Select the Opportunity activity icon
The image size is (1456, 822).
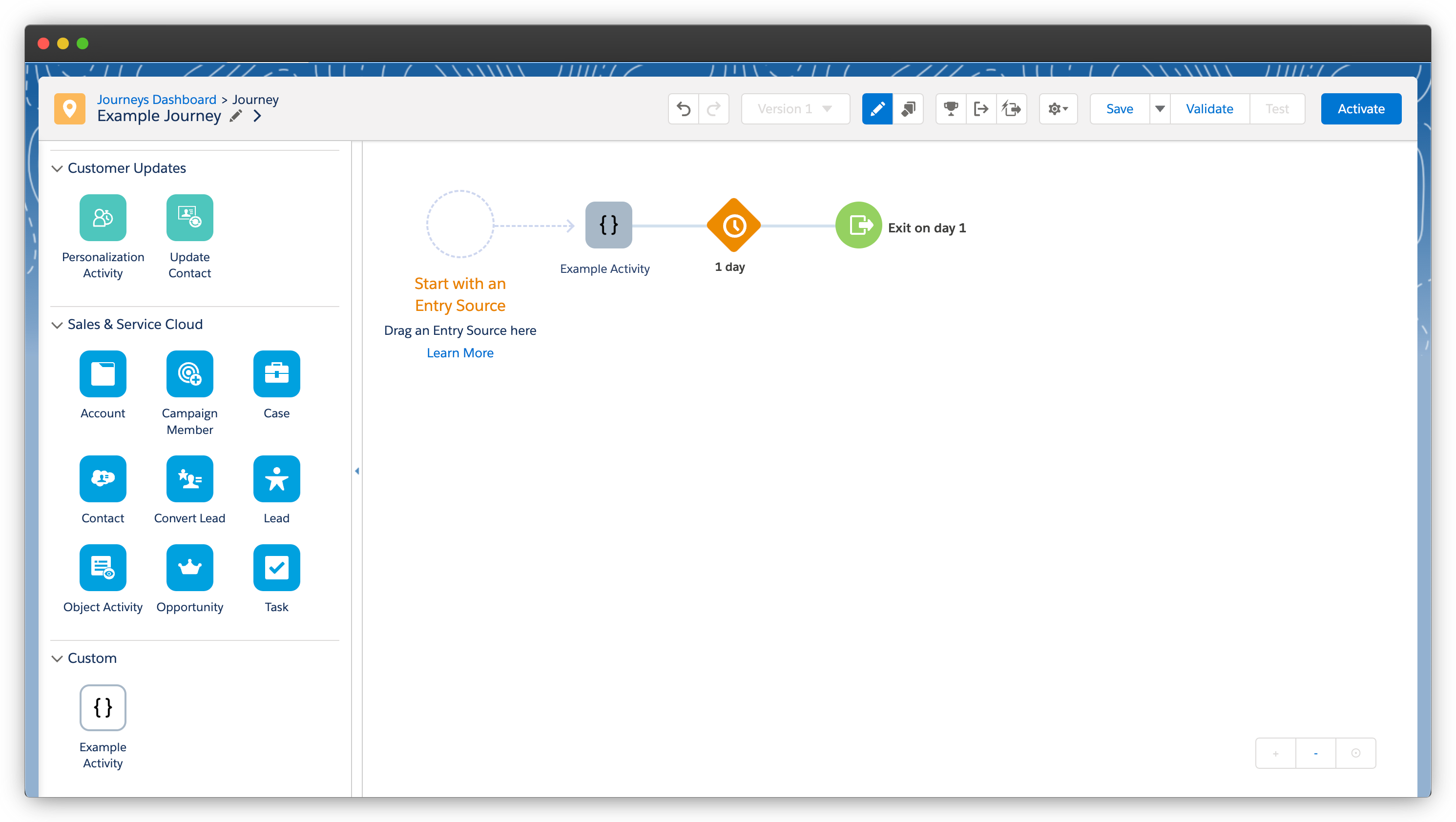(x=190, y=567)
